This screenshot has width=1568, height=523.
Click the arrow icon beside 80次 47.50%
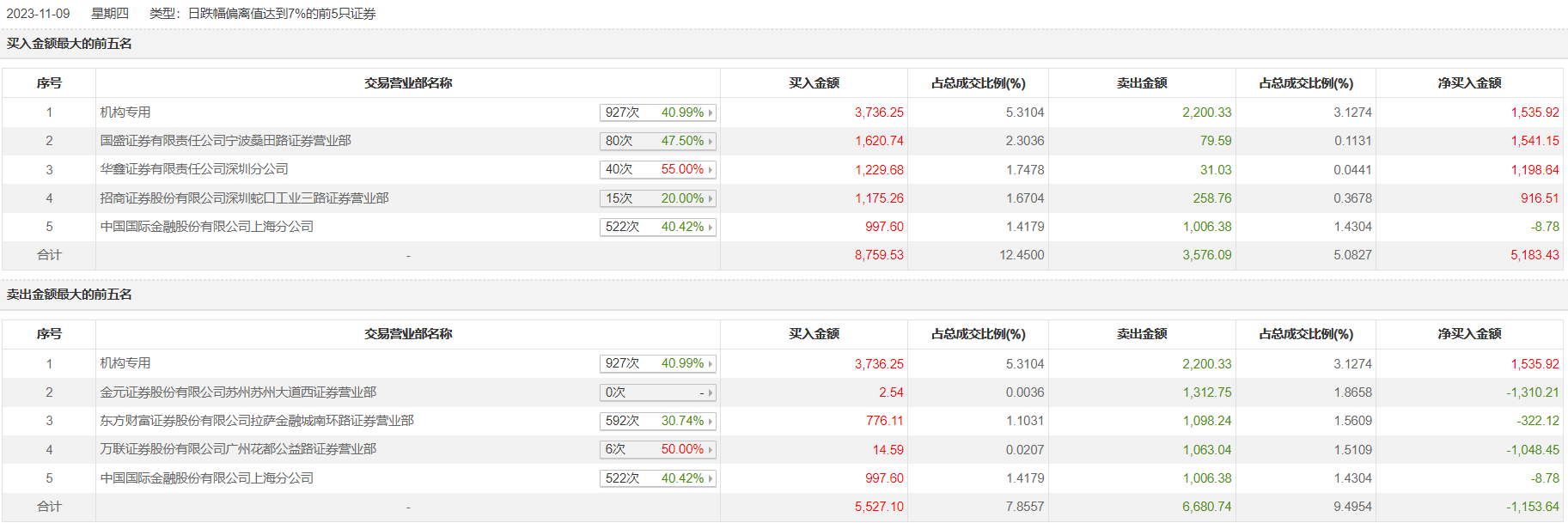(x=711, y=142)
